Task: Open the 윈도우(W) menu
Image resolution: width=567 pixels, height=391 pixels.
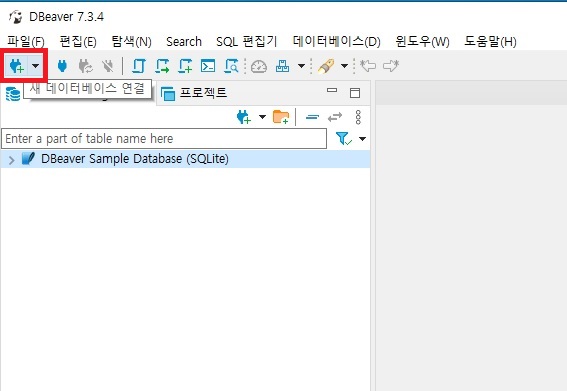Action: [x=422, y=42]
